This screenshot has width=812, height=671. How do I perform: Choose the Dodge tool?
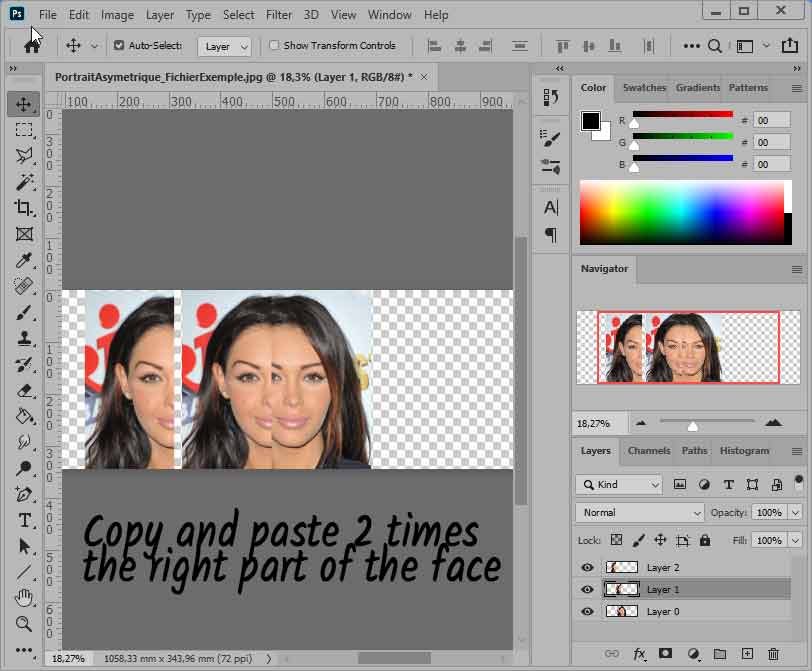pyautogui.click(x=24, y=468)
